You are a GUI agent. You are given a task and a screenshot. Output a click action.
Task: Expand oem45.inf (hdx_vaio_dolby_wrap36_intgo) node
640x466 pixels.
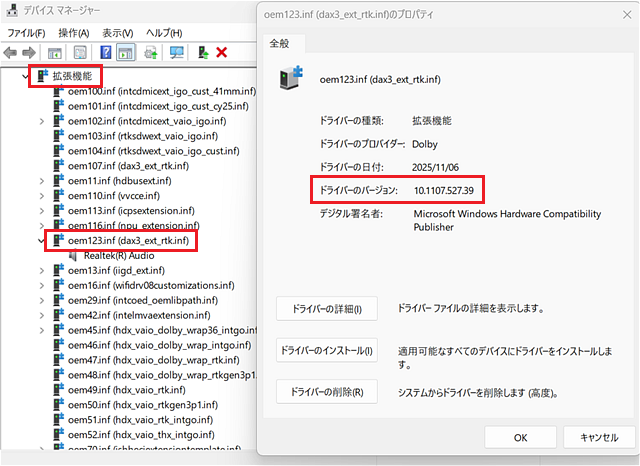pyautogui.click(x=42, y=331)
